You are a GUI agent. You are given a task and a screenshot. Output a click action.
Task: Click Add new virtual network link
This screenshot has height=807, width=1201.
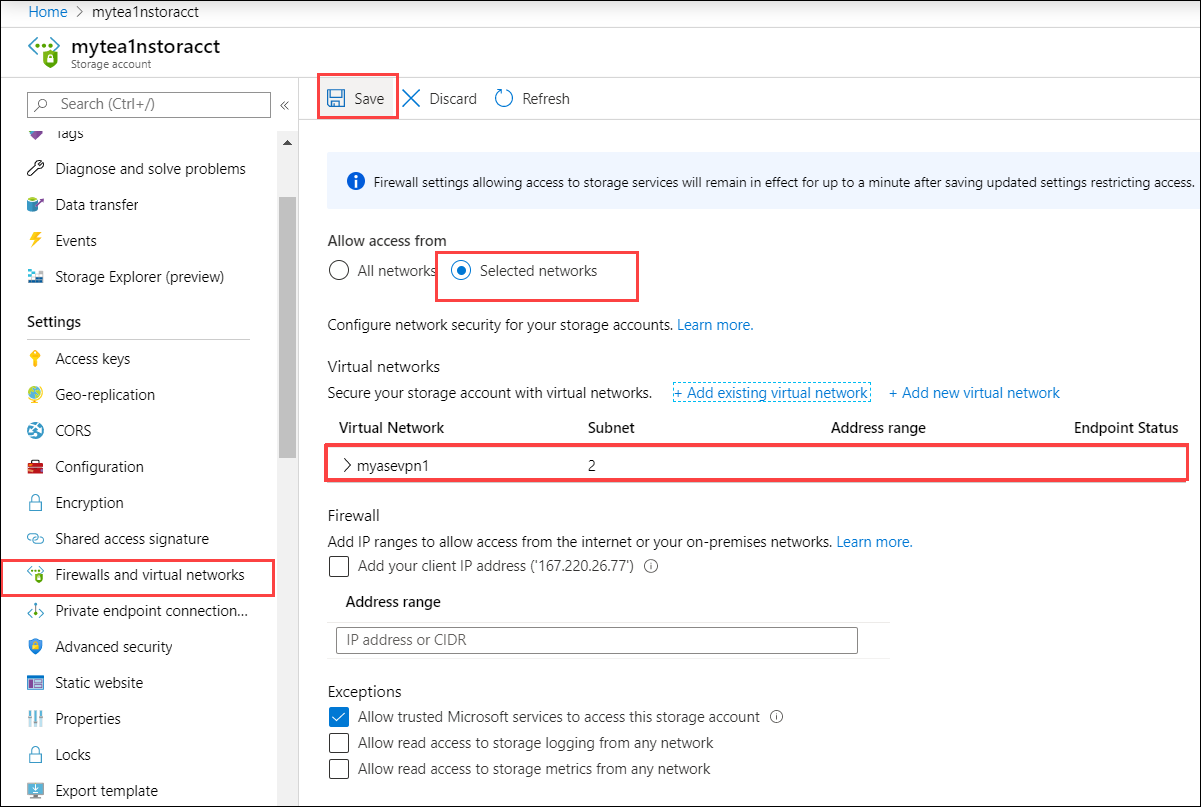coord(974,393)
